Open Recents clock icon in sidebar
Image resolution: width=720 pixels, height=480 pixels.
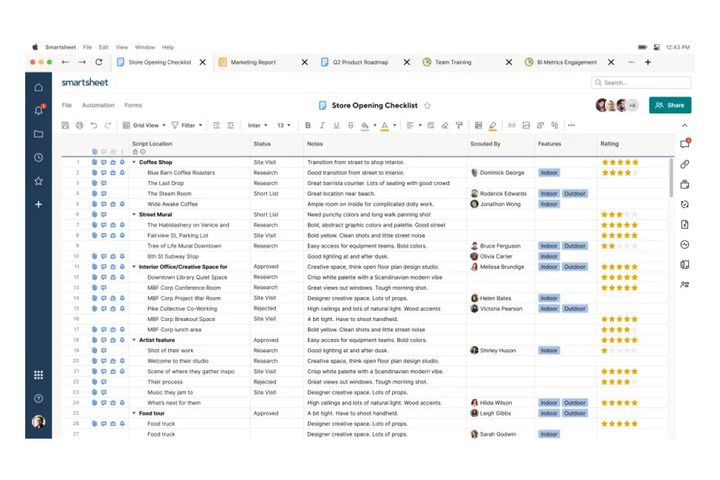[39, 158]
